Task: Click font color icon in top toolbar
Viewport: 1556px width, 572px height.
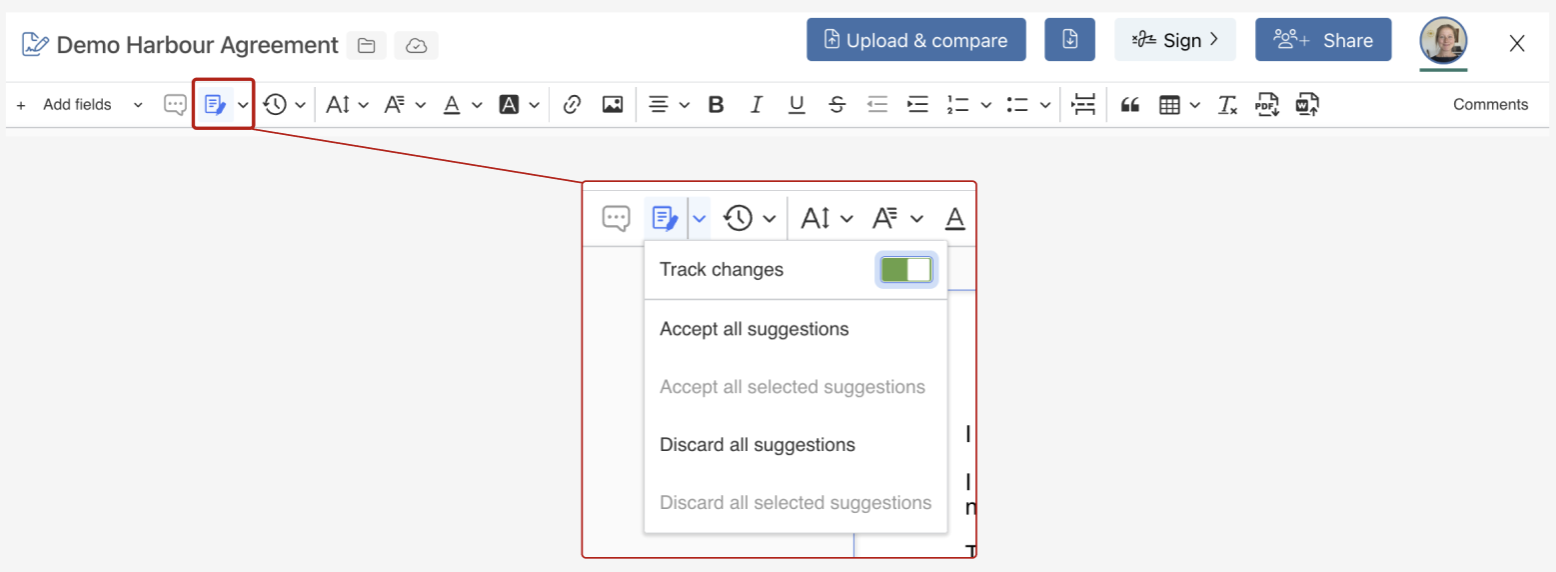Action: pyautogui.click(x=451, y=104)
